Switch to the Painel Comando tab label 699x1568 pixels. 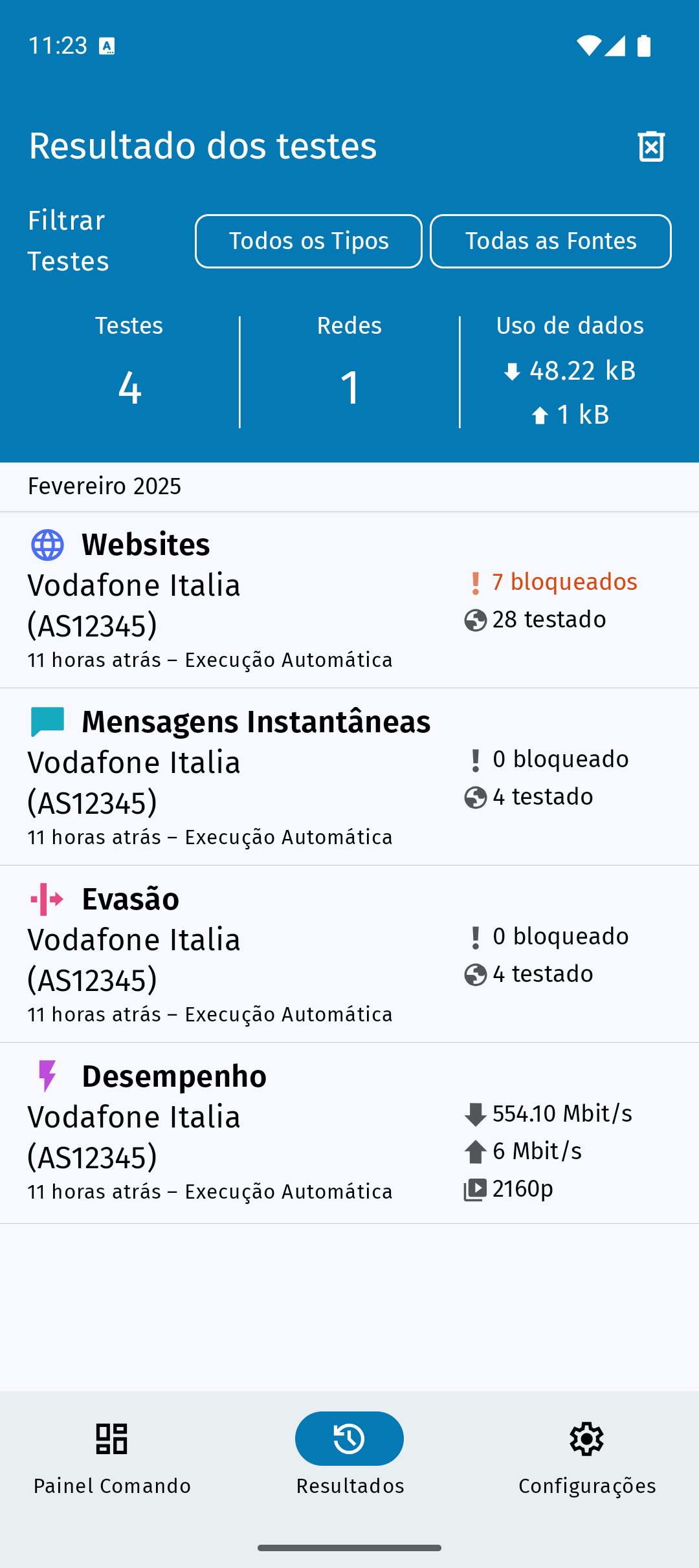point(112,1486)
